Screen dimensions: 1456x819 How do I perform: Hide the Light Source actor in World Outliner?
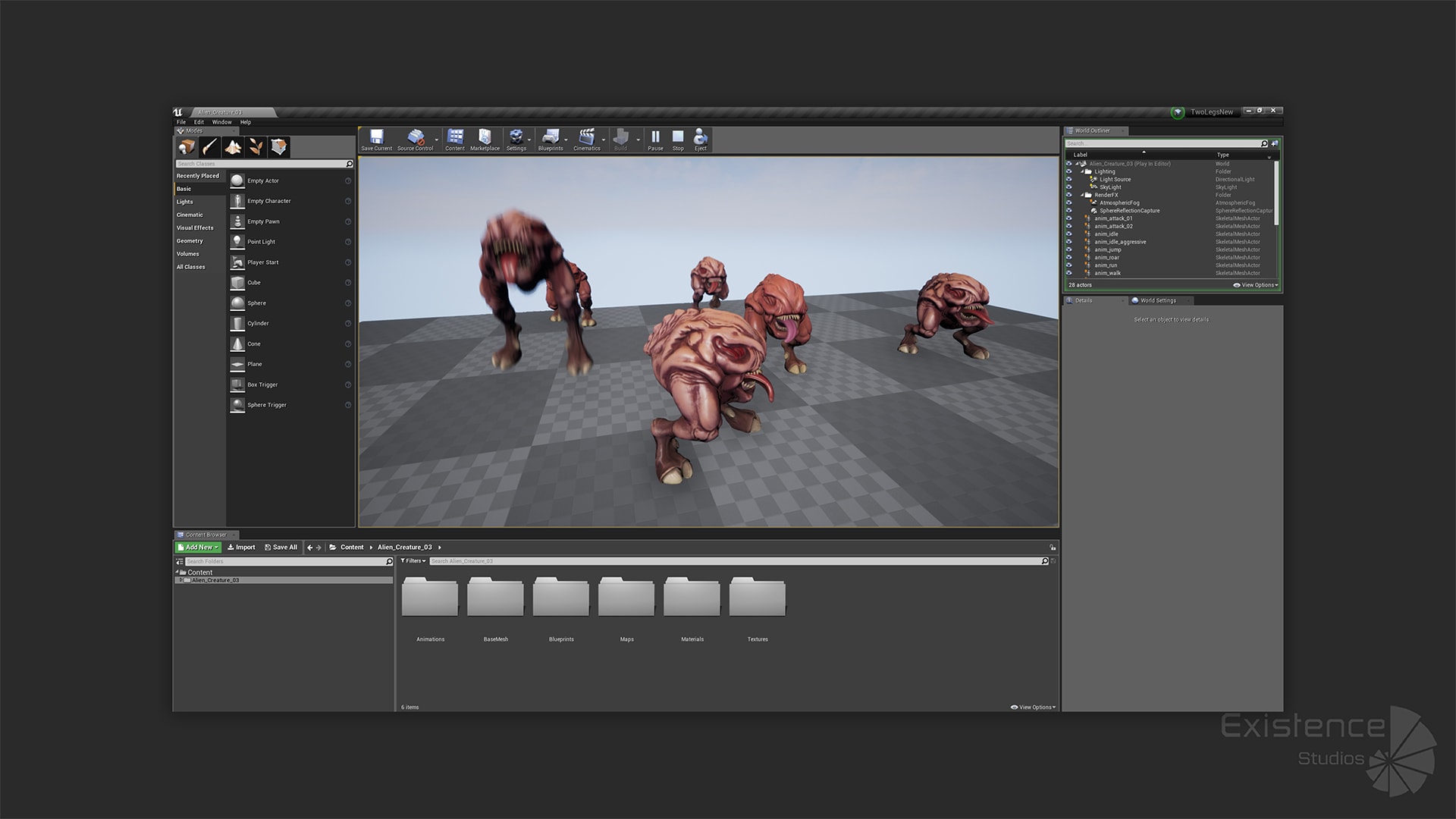point(1069,180)
